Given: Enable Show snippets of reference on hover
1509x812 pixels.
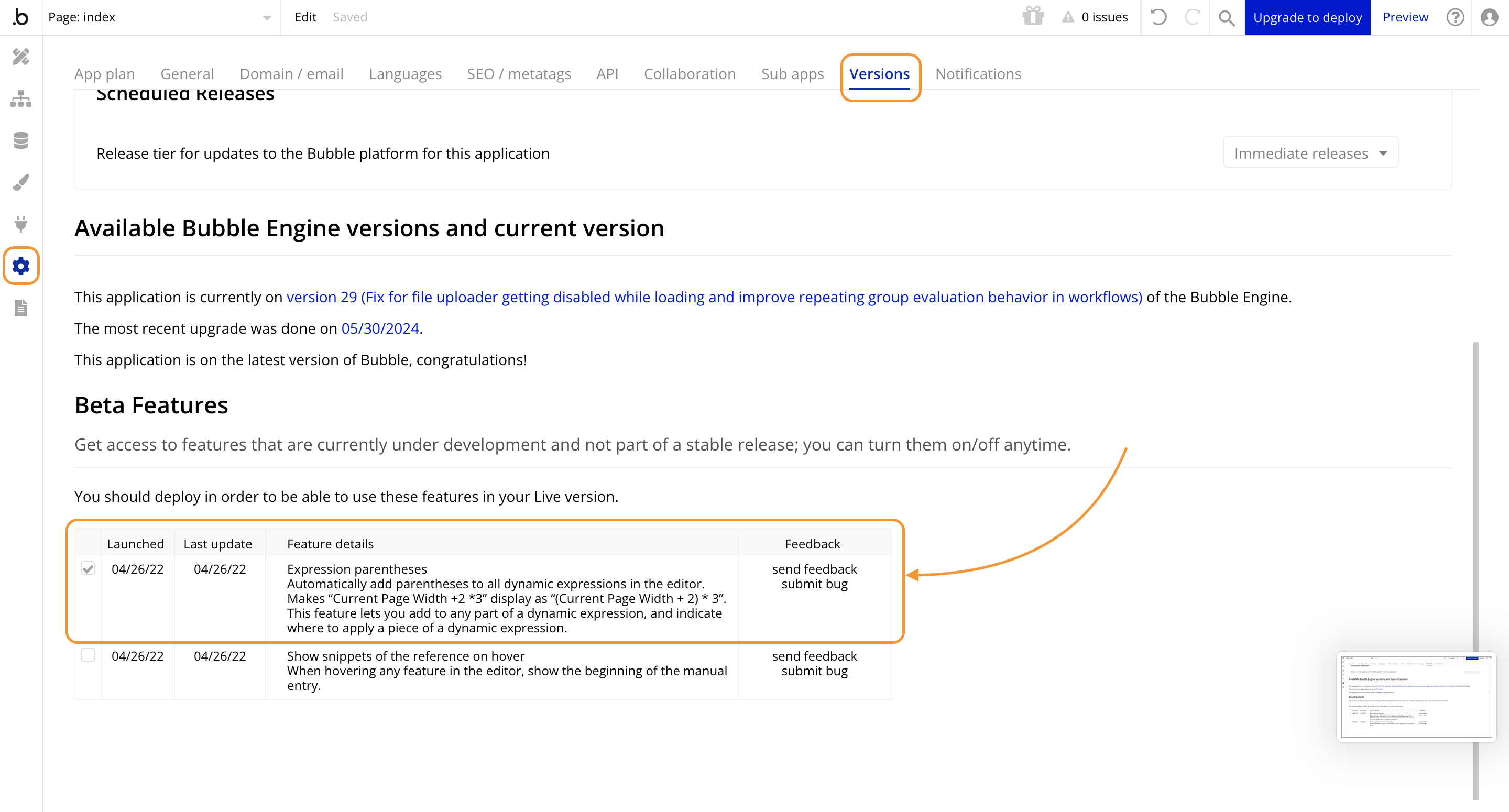Looking at the screenshot, I should 88,655.
